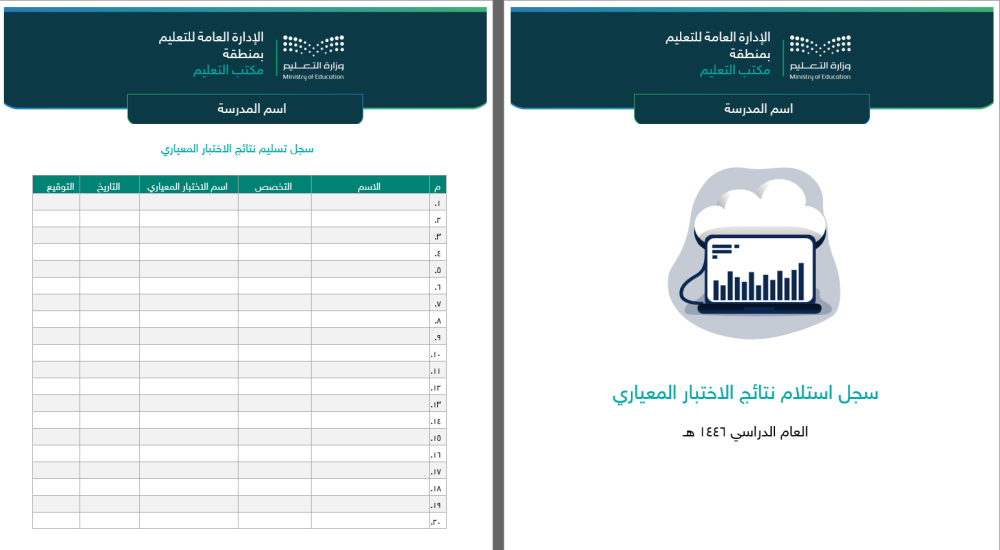This screenshot has width=1000, height=550.
Task: Click the التخصص column header
Action: coord(274,186)
